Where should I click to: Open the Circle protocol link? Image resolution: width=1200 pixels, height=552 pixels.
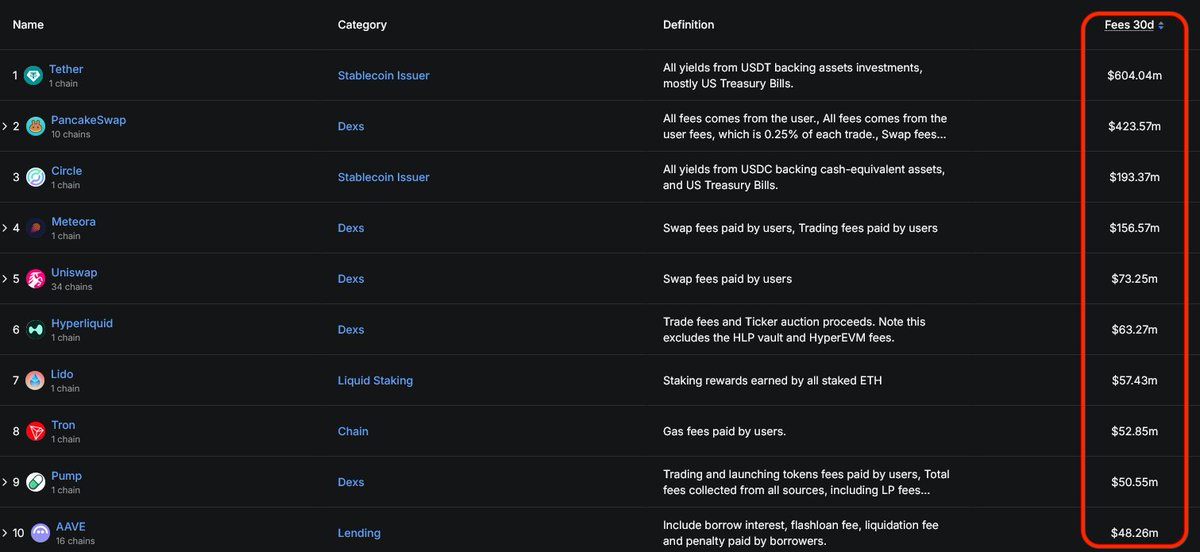pyautogui.click(x=66, y=171)
